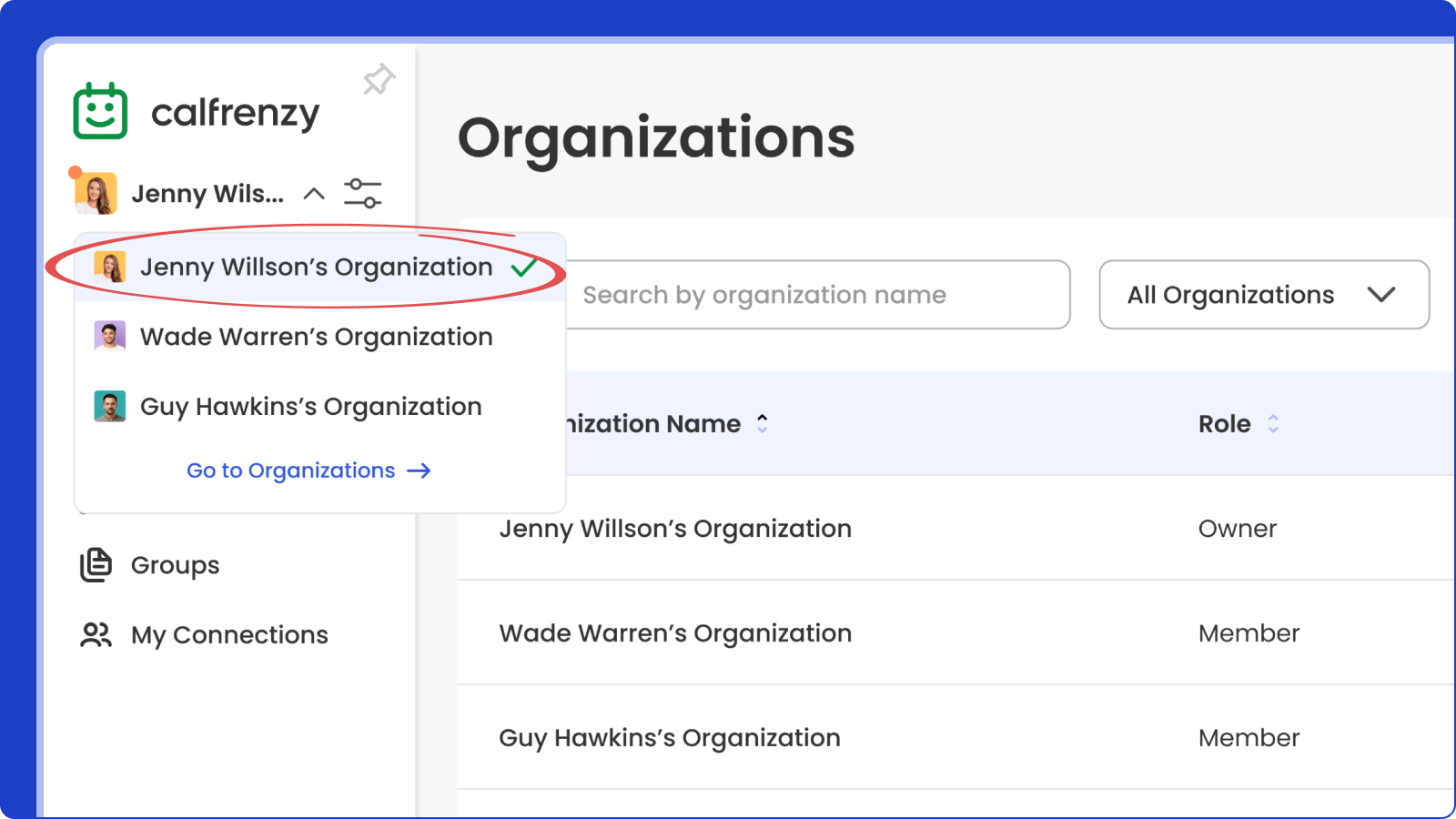Open the settings sliders icon beside Jenny

362,193
